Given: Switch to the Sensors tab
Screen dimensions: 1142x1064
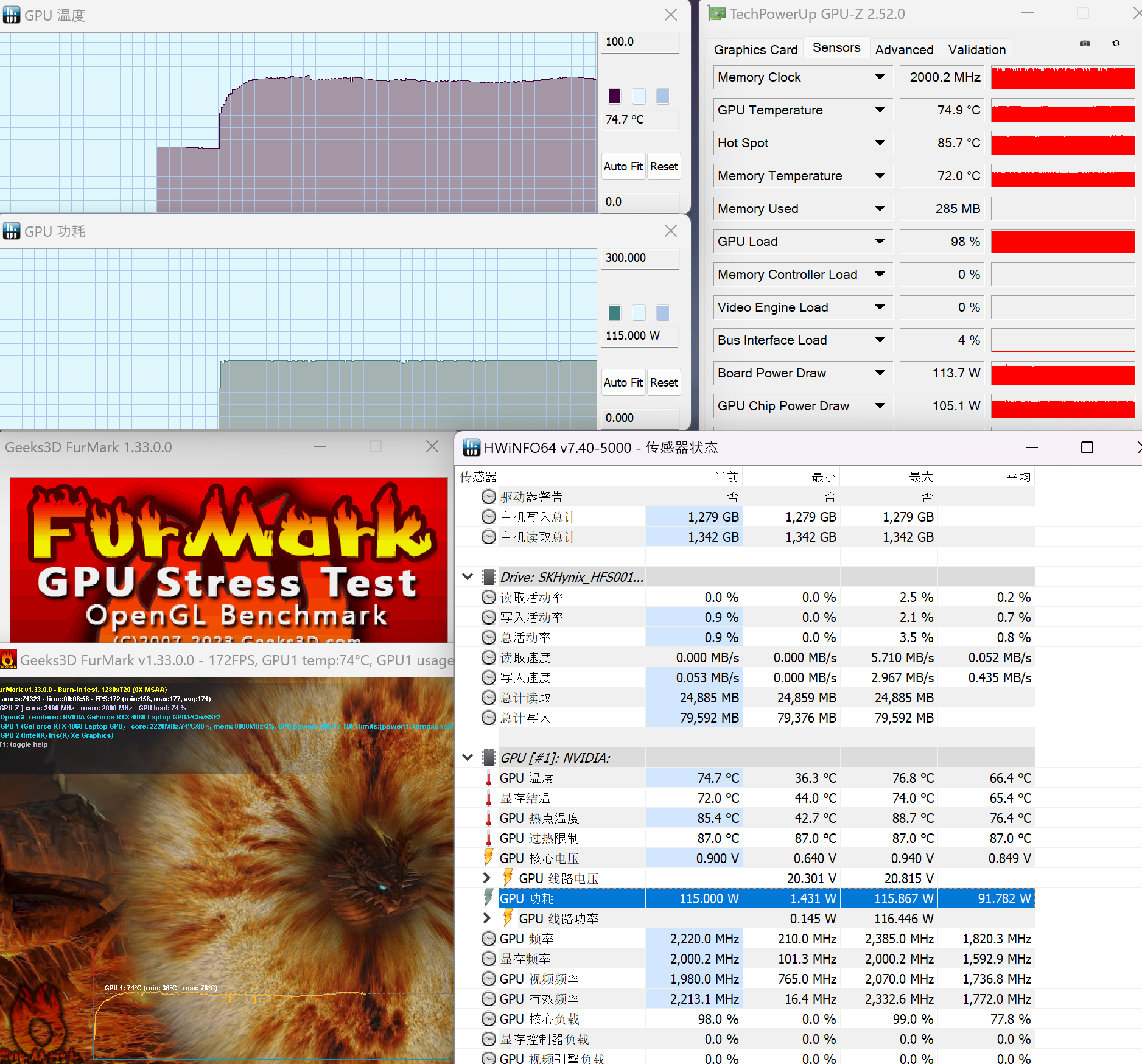Looking at the screenshot, I should tap(836, 47).
